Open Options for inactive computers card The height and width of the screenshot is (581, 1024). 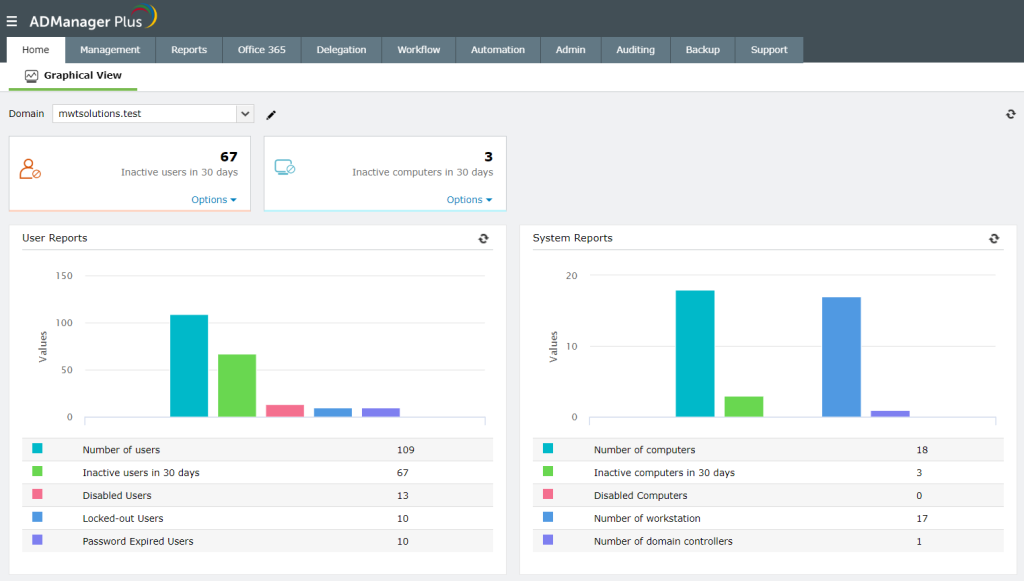469,199
